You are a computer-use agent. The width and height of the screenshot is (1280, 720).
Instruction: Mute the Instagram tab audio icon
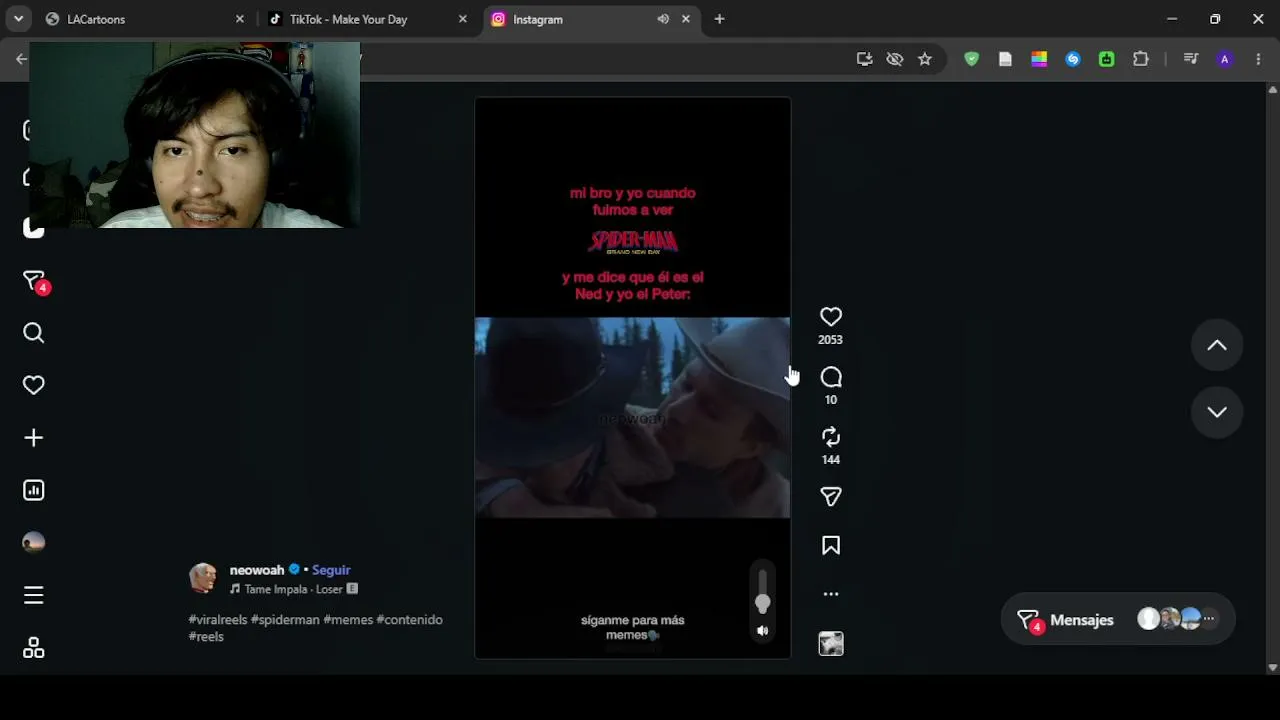[663, 19]
